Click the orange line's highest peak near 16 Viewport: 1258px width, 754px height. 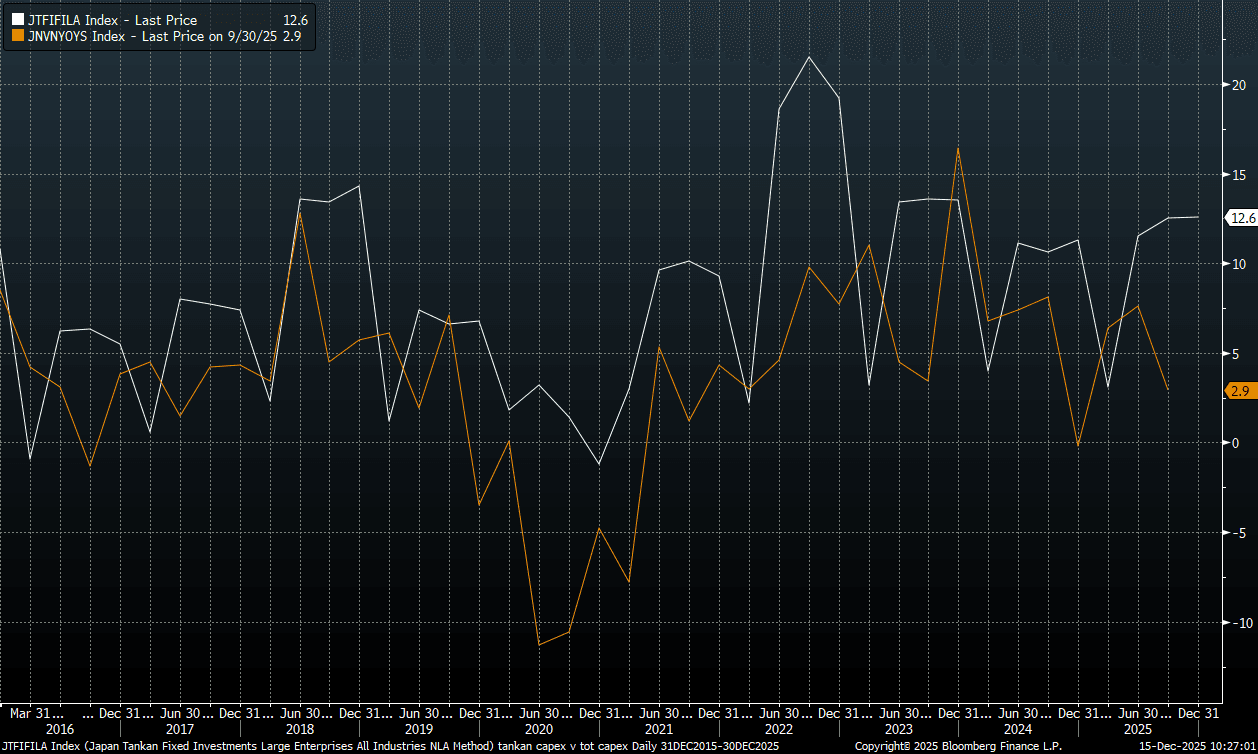coord(958,149)
